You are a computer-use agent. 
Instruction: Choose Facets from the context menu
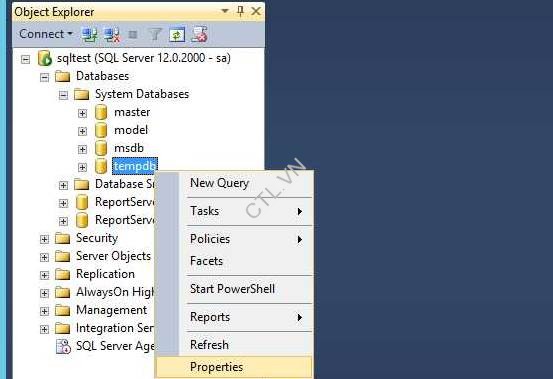pos(234,261)
